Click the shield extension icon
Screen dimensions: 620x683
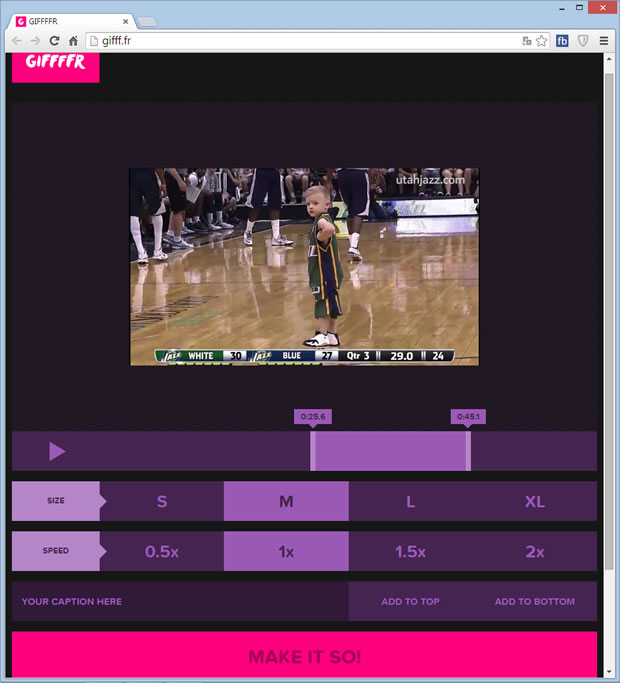coord(583,41)
